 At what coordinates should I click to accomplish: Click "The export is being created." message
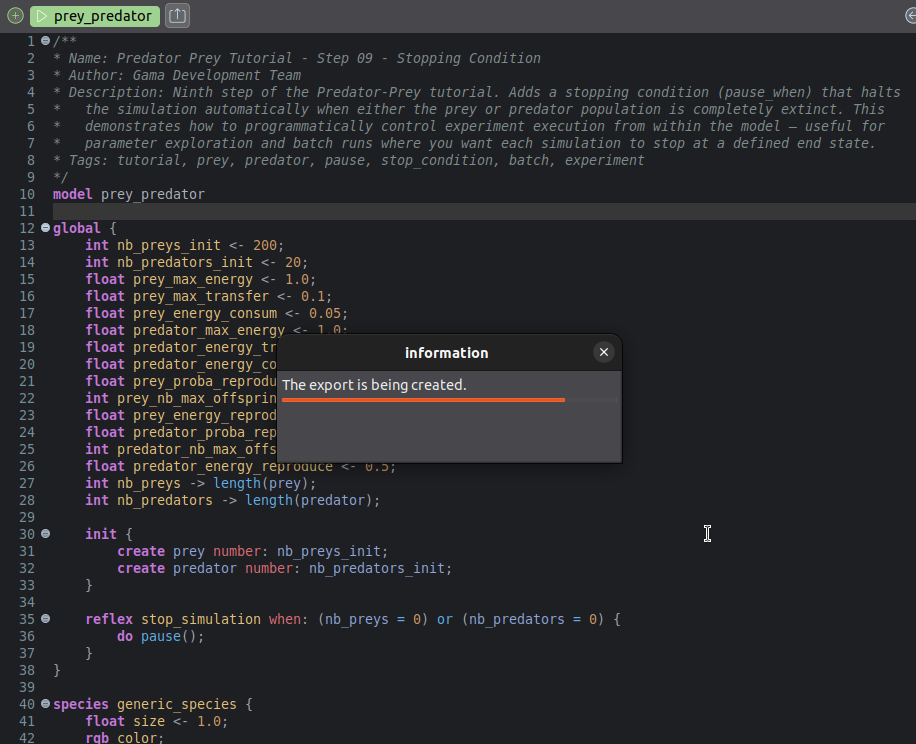(x=374, y=385)
